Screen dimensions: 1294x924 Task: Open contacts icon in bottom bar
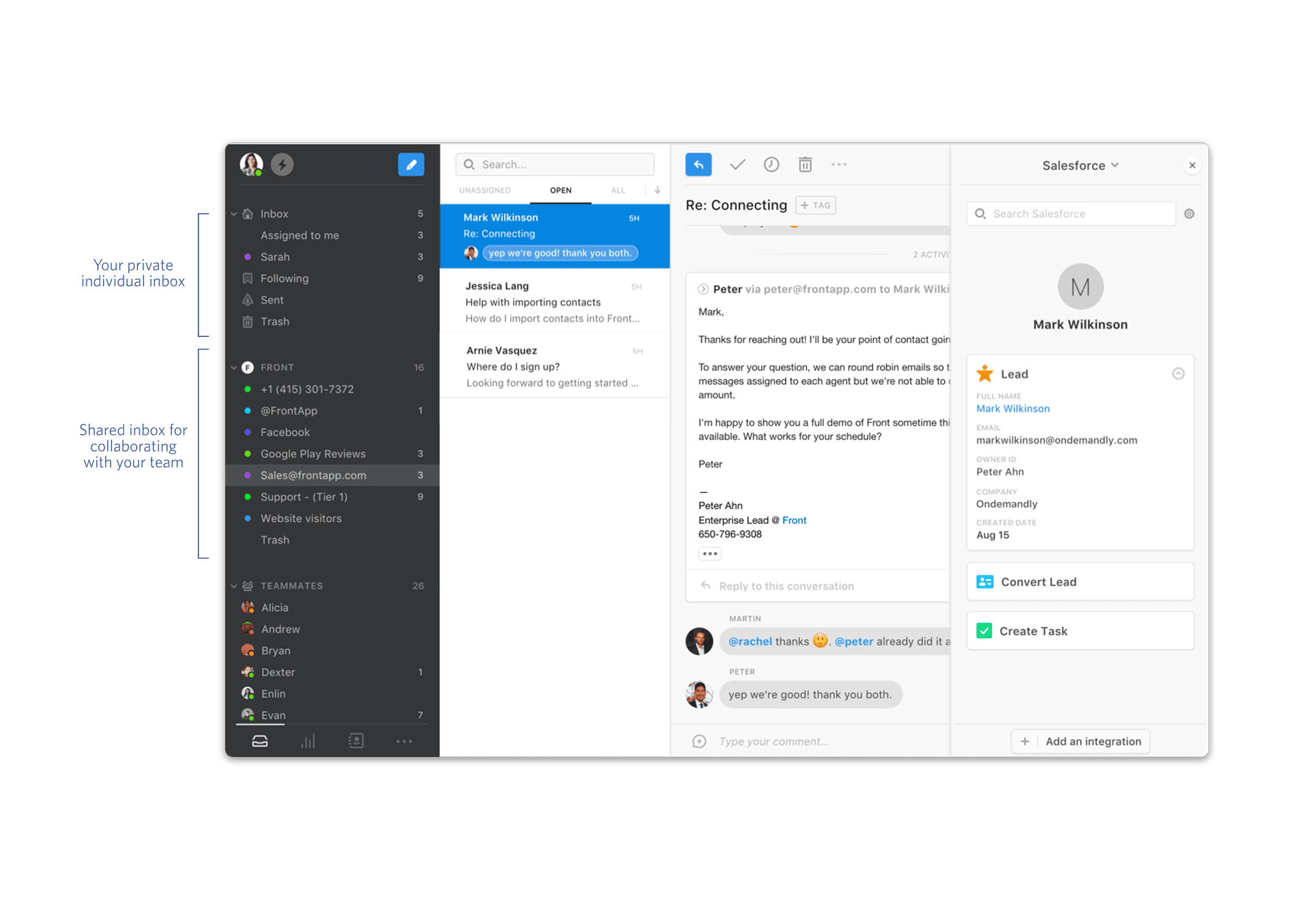pyautogui.click(x=356, y=741)
